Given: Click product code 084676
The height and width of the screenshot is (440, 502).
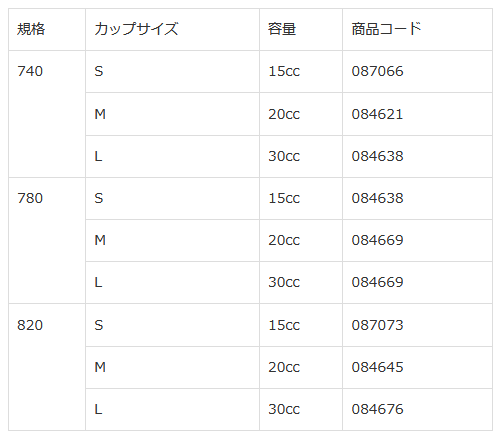Looking at the screenshot, I should point(377,409).
